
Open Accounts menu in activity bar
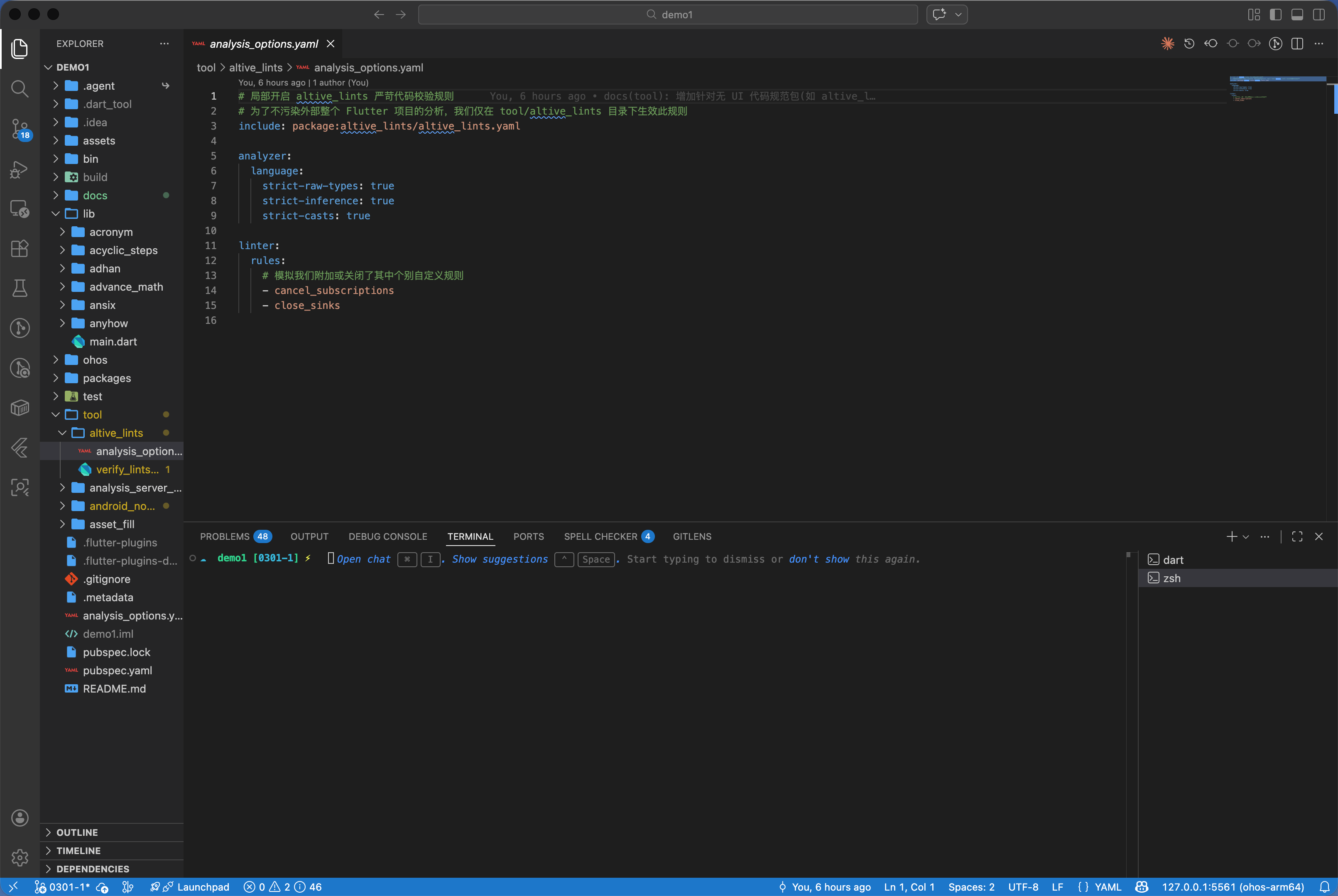pos(20,818)
